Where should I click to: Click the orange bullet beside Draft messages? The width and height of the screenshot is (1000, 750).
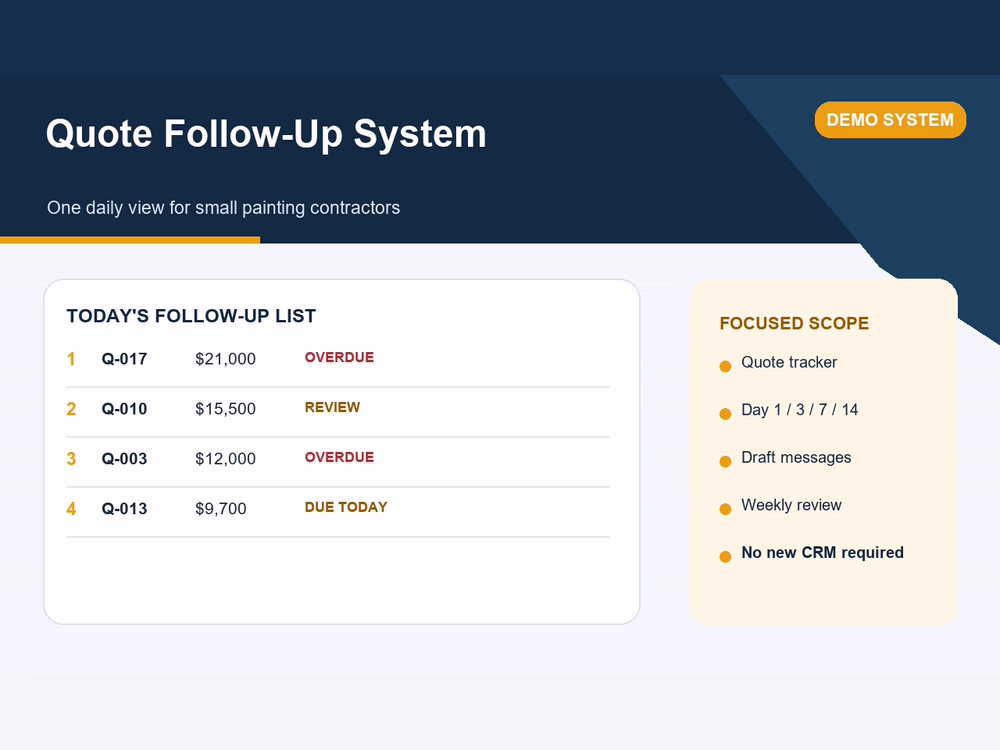pos(725,461)
